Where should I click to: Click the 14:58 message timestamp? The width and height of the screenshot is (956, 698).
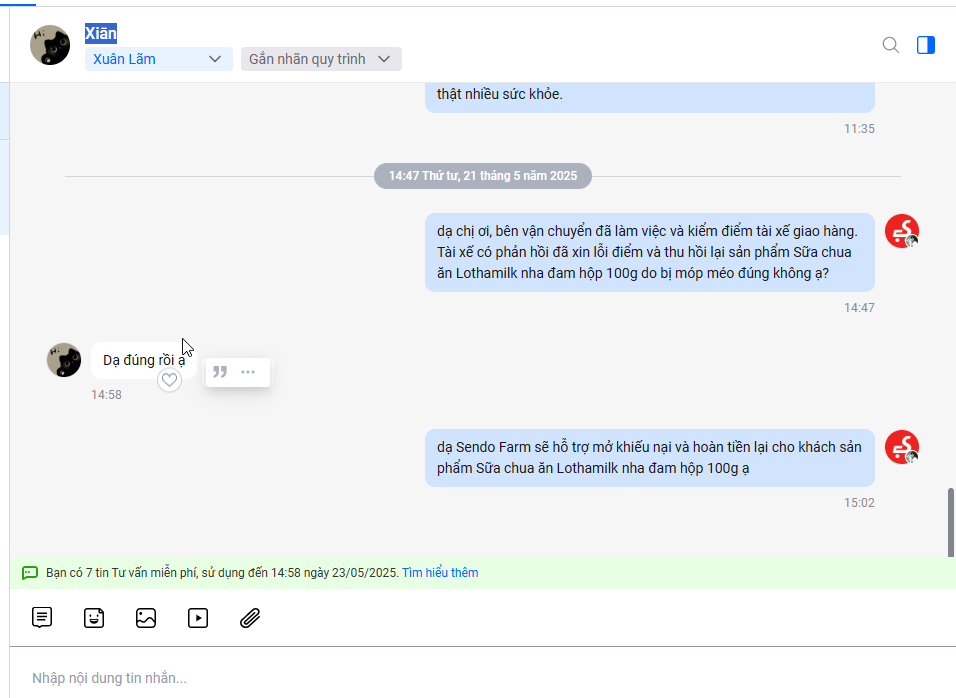point(107,395)
